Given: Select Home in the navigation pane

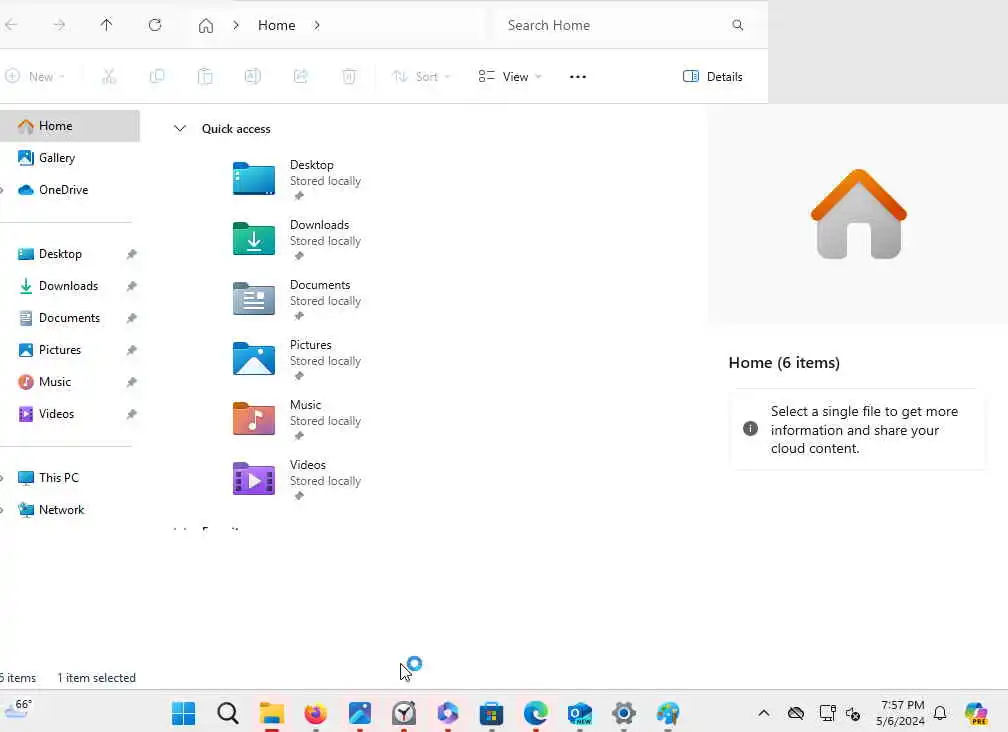Looking at the screenshot, I should (x=69, y=126).
